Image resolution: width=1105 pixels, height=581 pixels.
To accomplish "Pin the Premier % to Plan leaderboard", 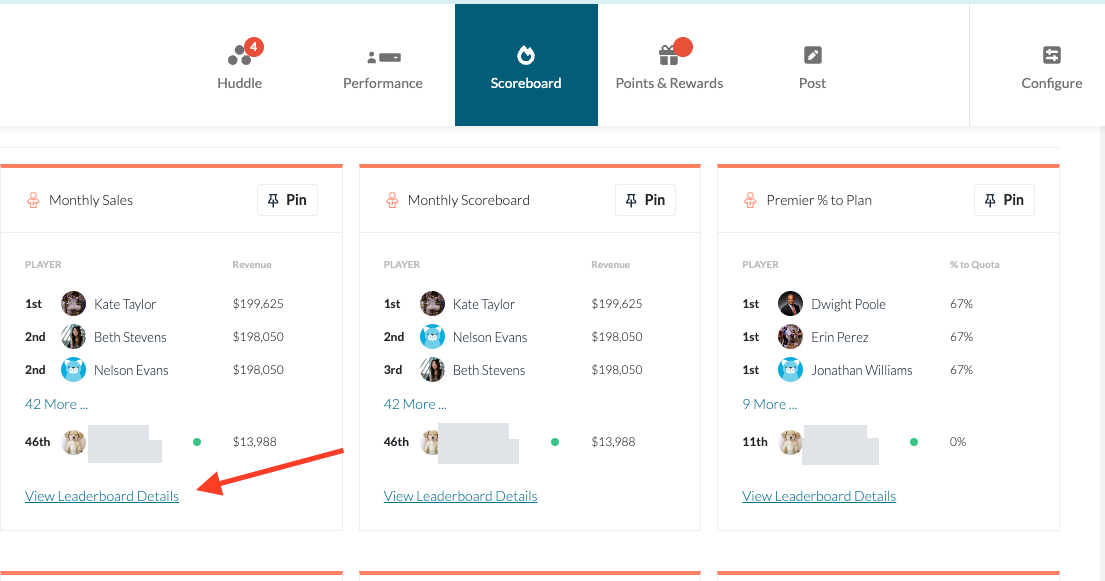I will pos(1004,200).
